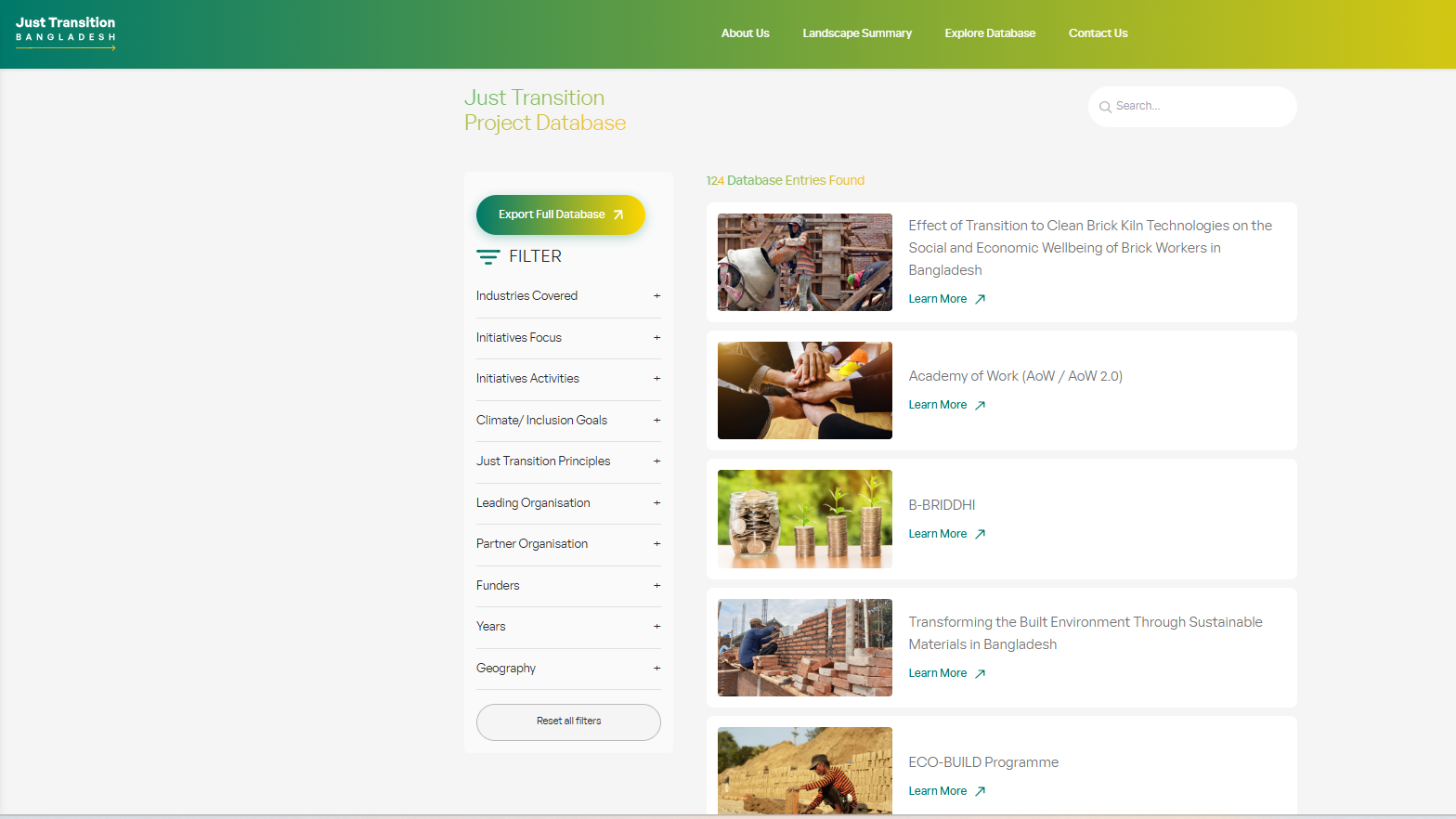Click the B-BRIDDHI title text

tap(942, 505)
